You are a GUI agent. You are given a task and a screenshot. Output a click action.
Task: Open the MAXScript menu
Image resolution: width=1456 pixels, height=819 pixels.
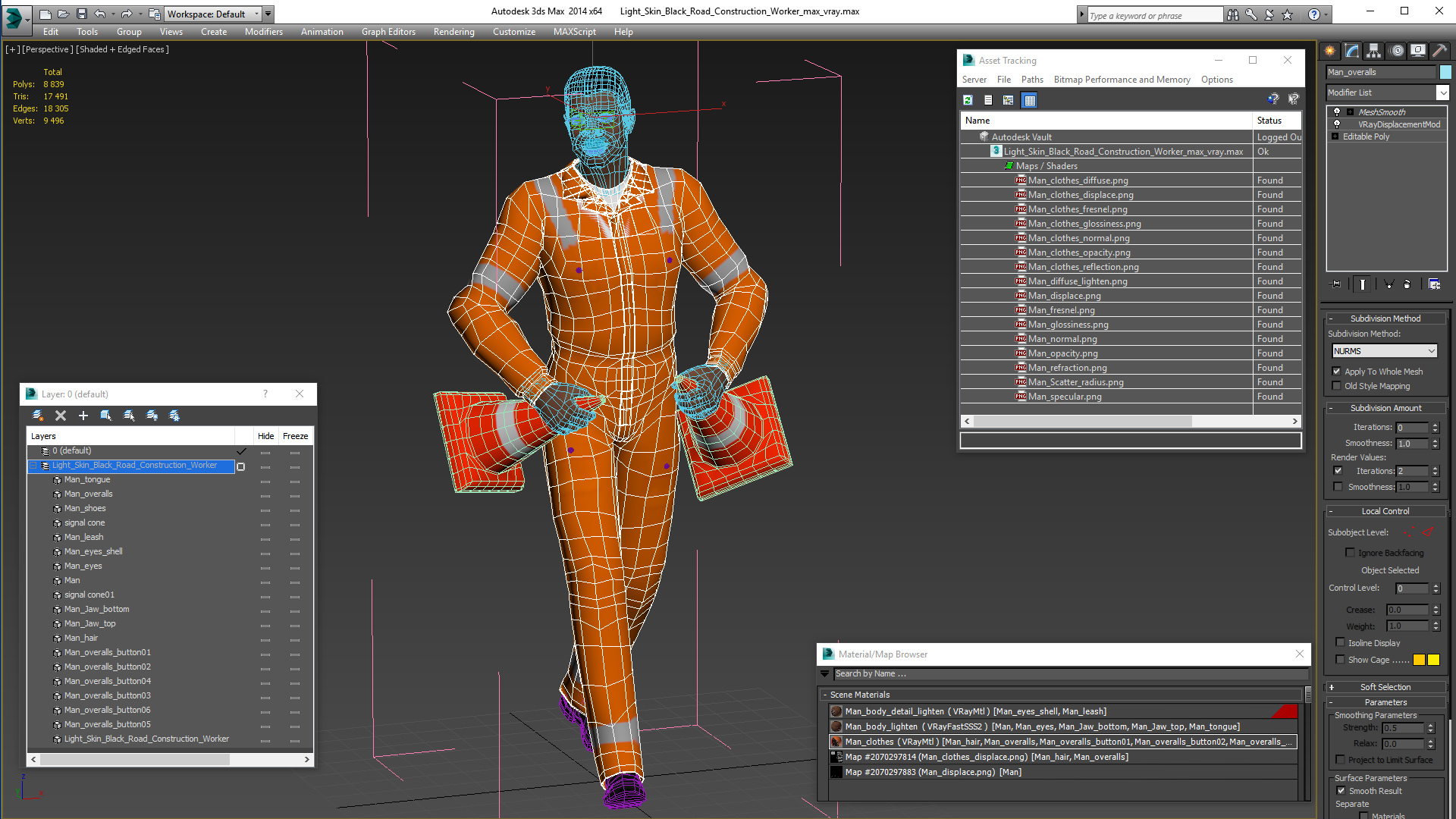tap(574, 32)
